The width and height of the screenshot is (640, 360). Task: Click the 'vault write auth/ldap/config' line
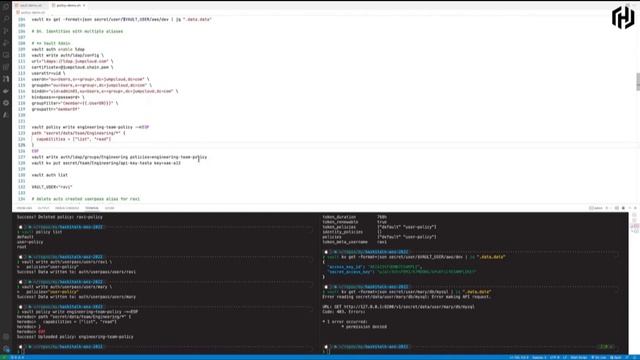(68, 55)
